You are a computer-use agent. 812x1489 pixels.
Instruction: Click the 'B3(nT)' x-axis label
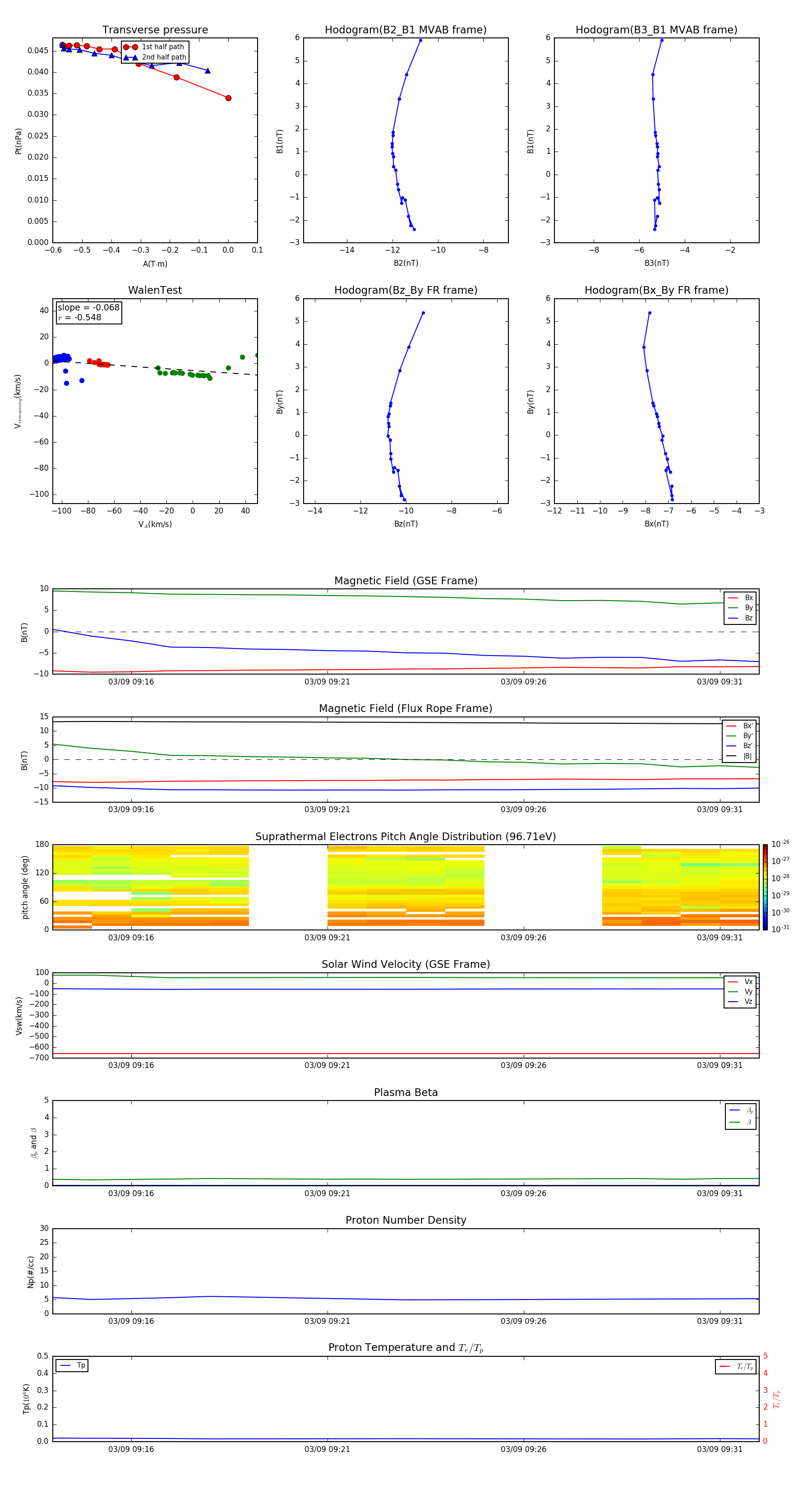(x=656, y=263)
